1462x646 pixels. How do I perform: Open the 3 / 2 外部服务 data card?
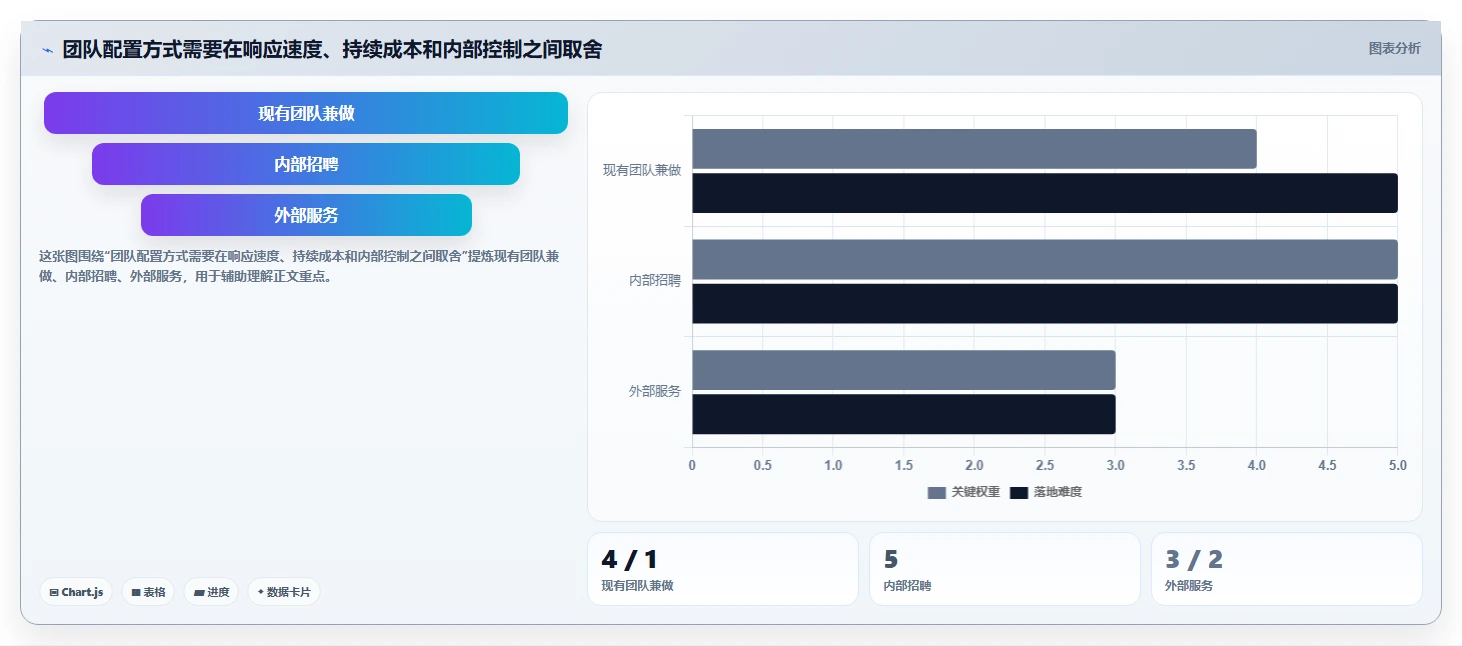click(1286, 569)
